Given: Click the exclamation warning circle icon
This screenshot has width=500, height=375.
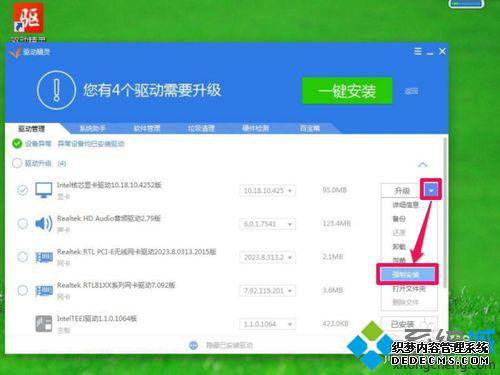Looking at the screenshot, I should tap(56, 90).
